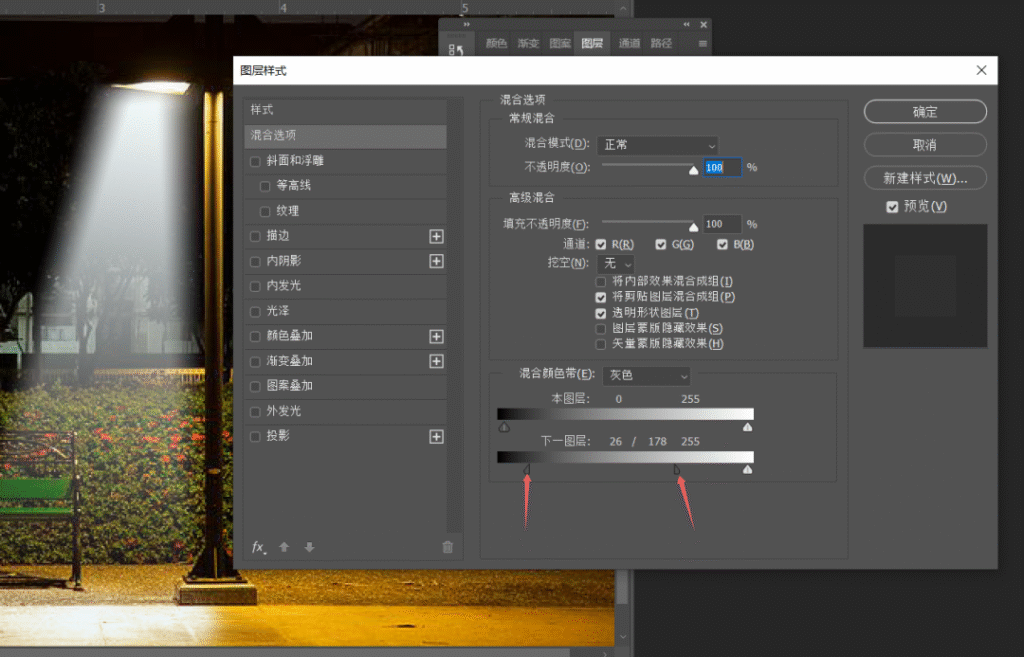Toggle the 预览(V) checkbox
Screen dimensions: 1024x657
(892, 207)
